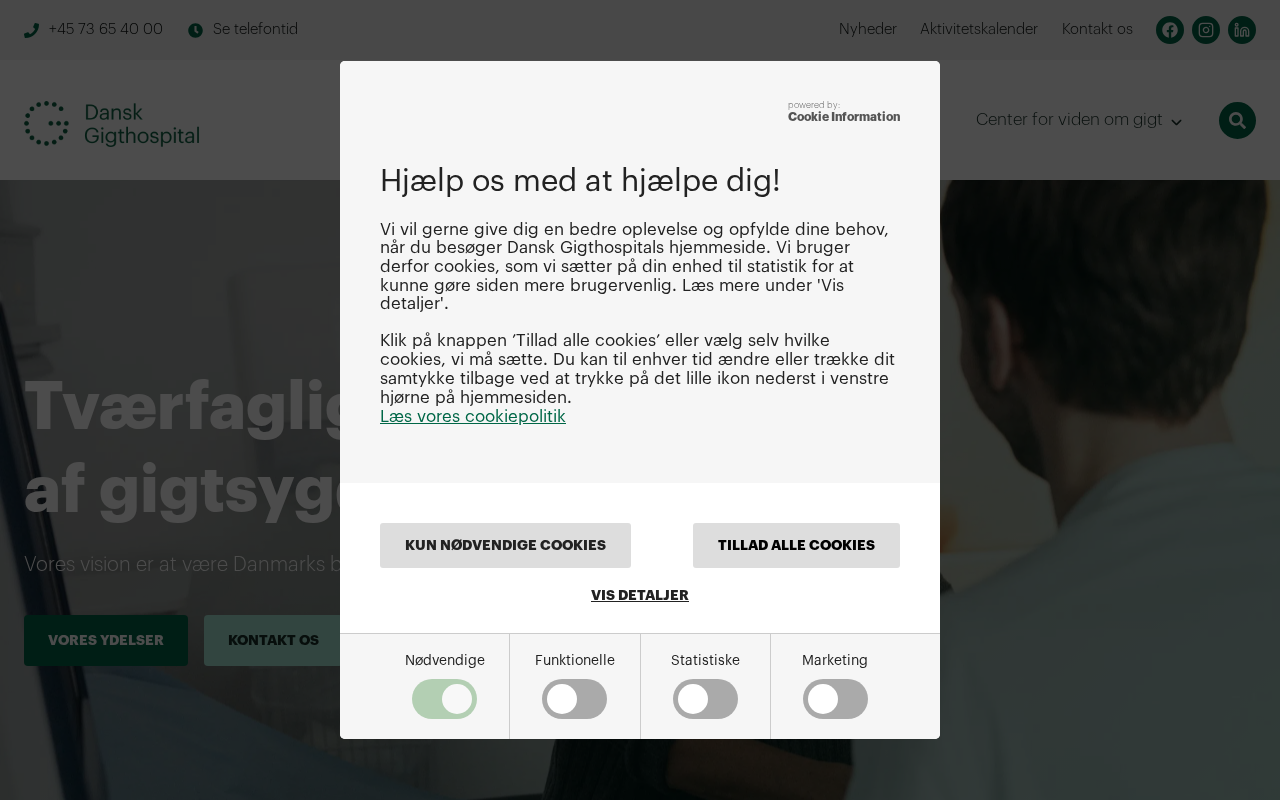Expand cookie details via Vis detaljer
This screenshot has width=1280, height=800.
640,595
